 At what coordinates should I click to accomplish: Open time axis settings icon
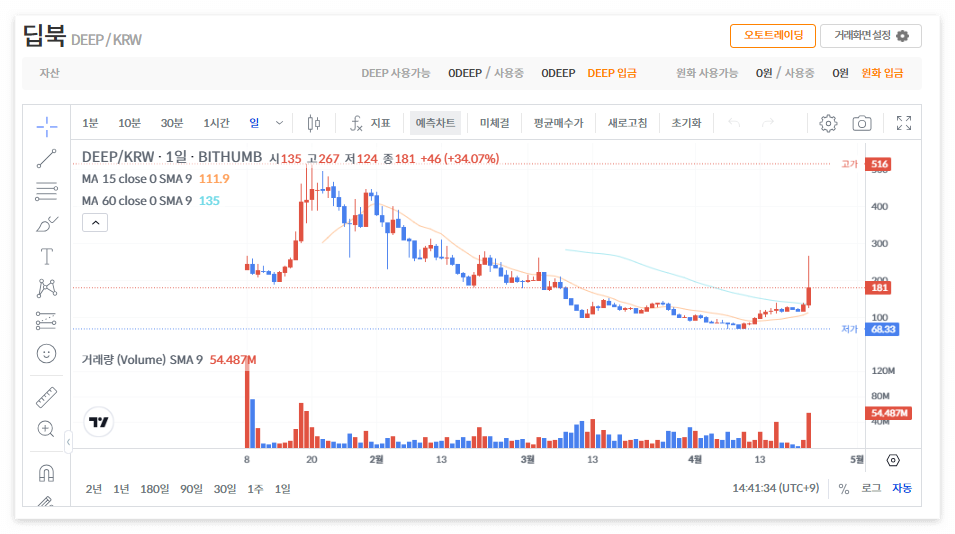pyautogui.click(x=893, y=460)
